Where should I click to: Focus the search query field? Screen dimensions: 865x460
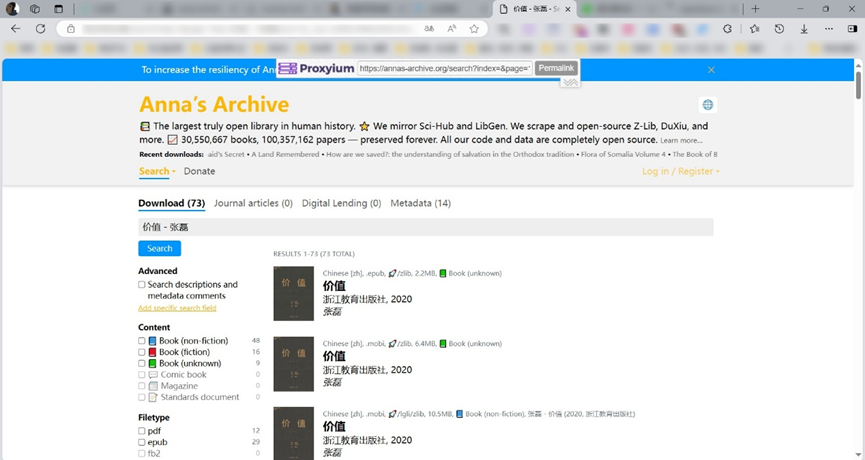(x=425, y=227)
